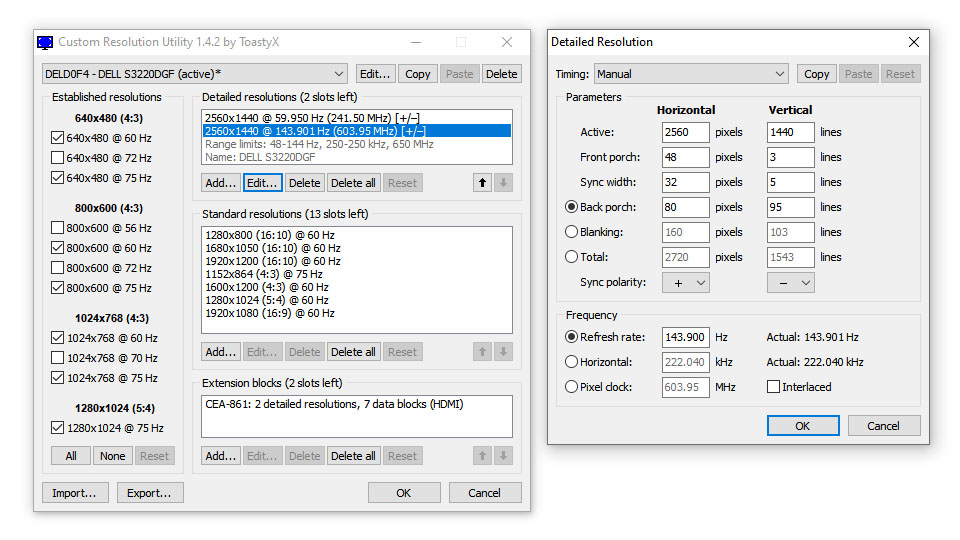Image resolution: width=960 pixels, height=540 pixels.
Task: Click the horizontal front porch field
Action: click(x=686, y=157)
